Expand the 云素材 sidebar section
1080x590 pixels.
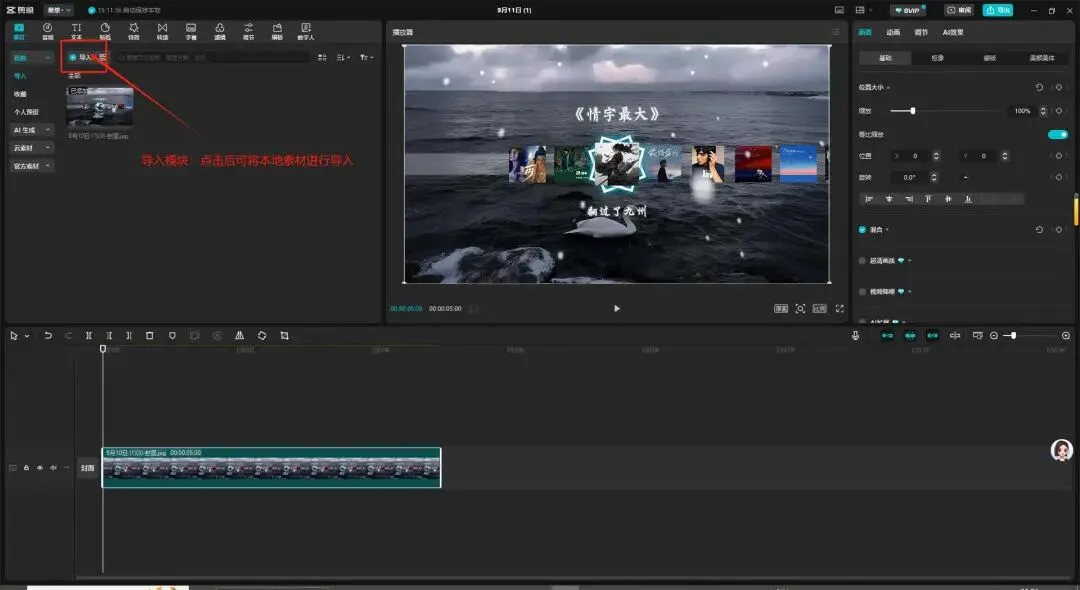[32, 148]
